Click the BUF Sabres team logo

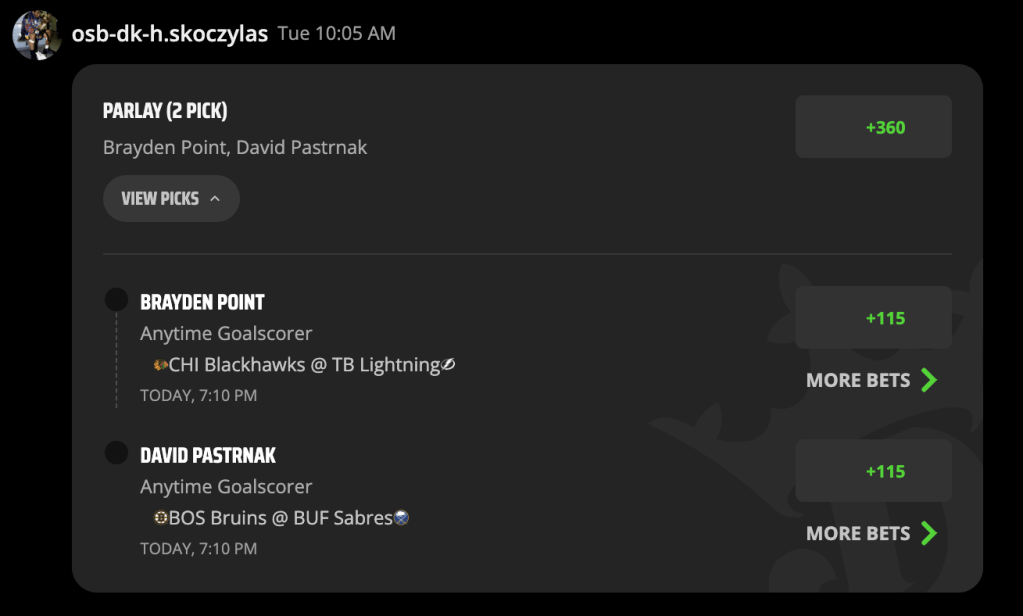click(x=401, y=517)
